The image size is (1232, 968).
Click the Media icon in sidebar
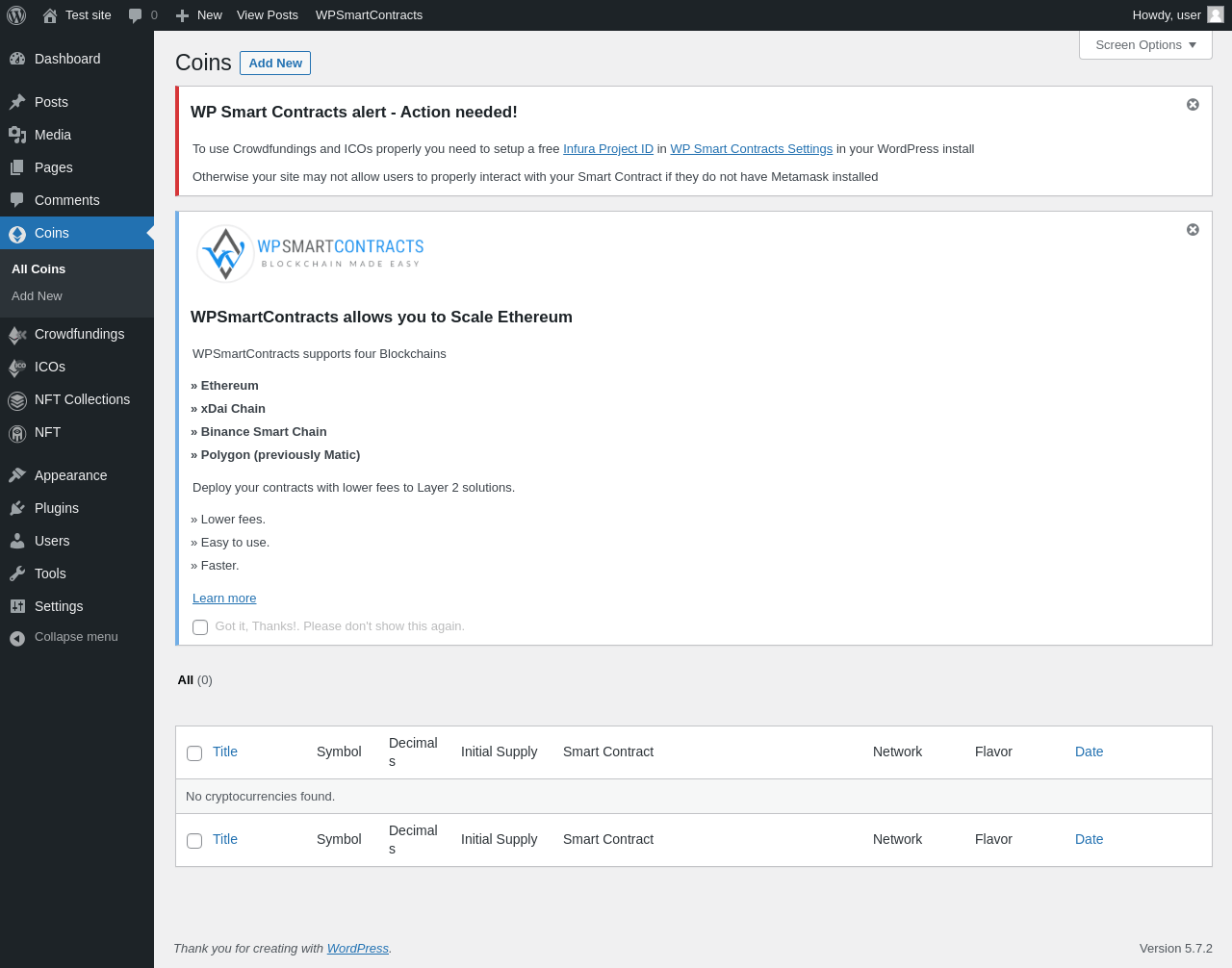pos(17,135)
